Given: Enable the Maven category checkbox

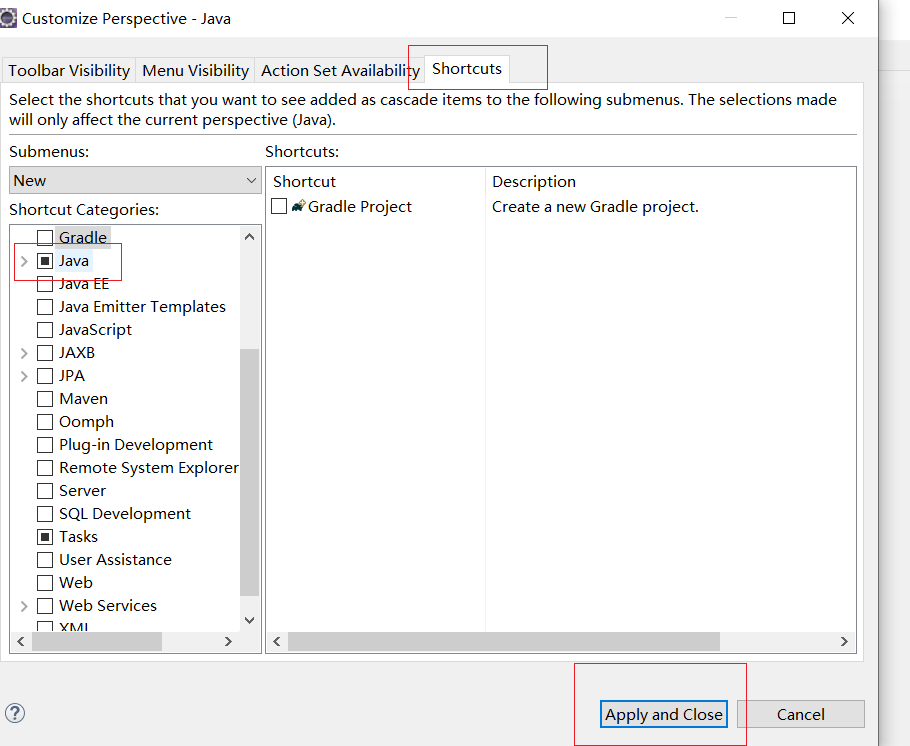Looking at the screenshot, I should click(45, 399).
